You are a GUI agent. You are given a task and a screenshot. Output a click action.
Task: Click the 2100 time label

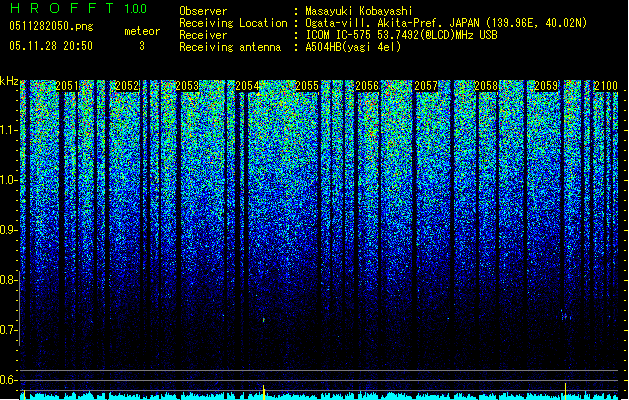(606, 86)
